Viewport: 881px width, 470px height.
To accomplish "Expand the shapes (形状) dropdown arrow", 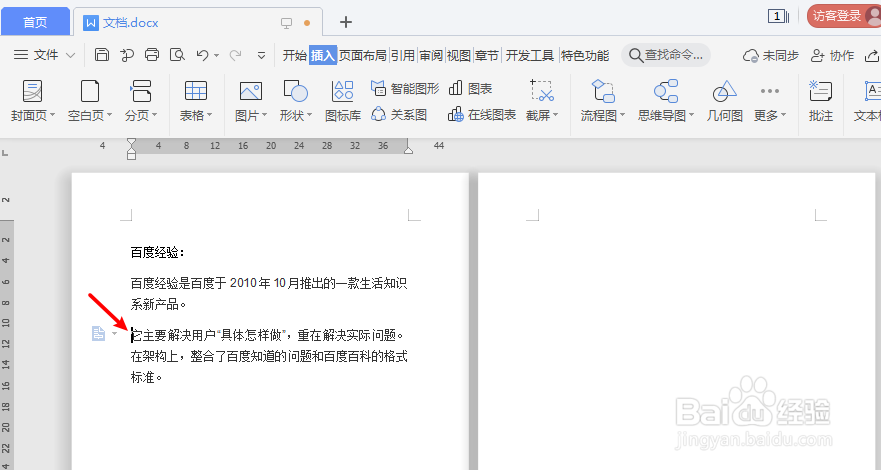I will pyautogui.click(x=309, y=115).
